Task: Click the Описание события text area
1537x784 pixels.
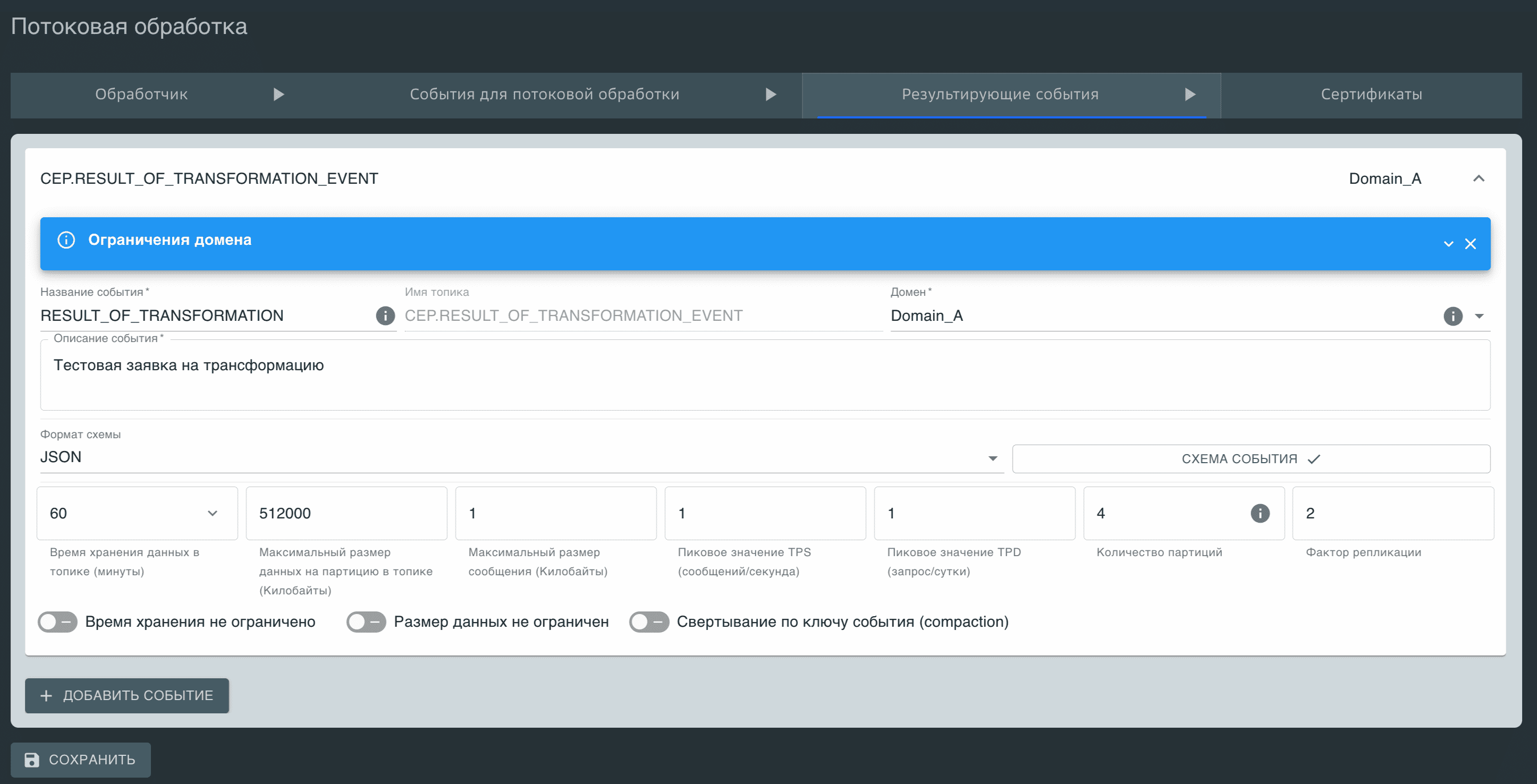Action: (765, 376)
